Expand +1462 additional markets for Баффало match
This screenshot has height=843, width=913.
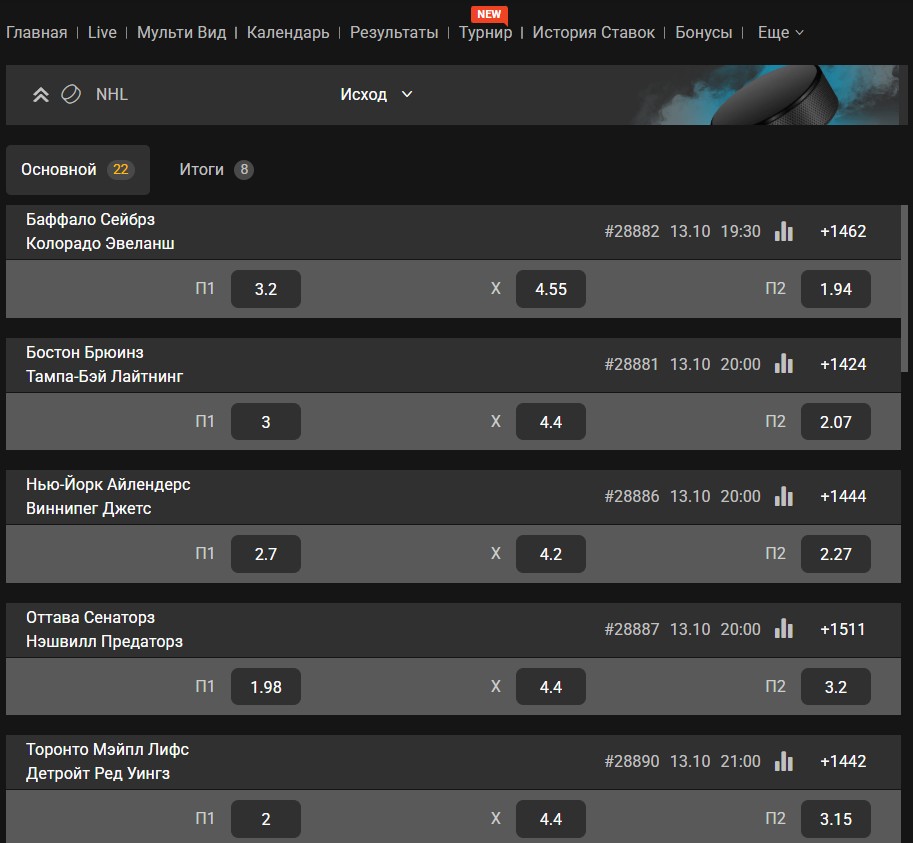coord(843,231)
